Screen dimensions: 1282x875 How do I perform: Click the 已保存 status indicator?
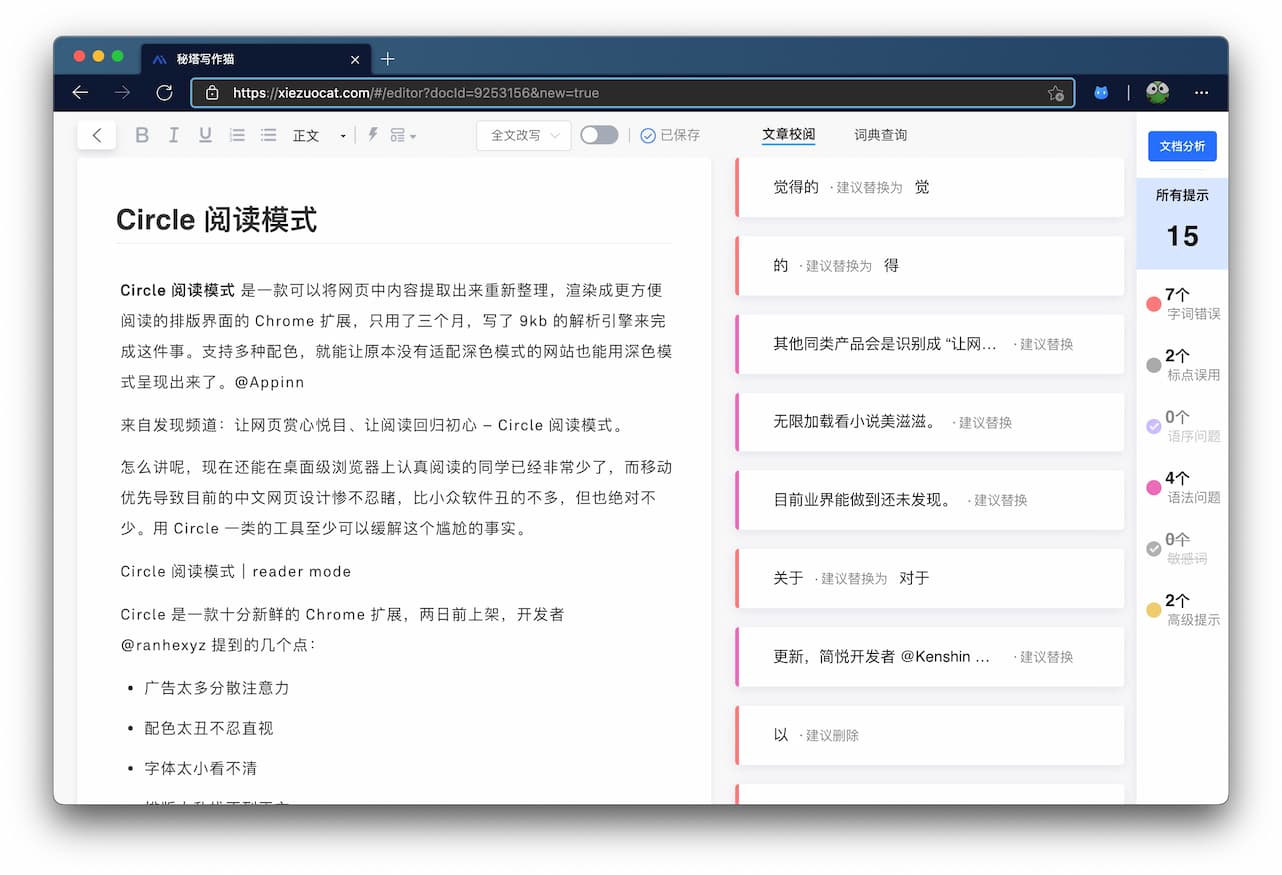670,135
